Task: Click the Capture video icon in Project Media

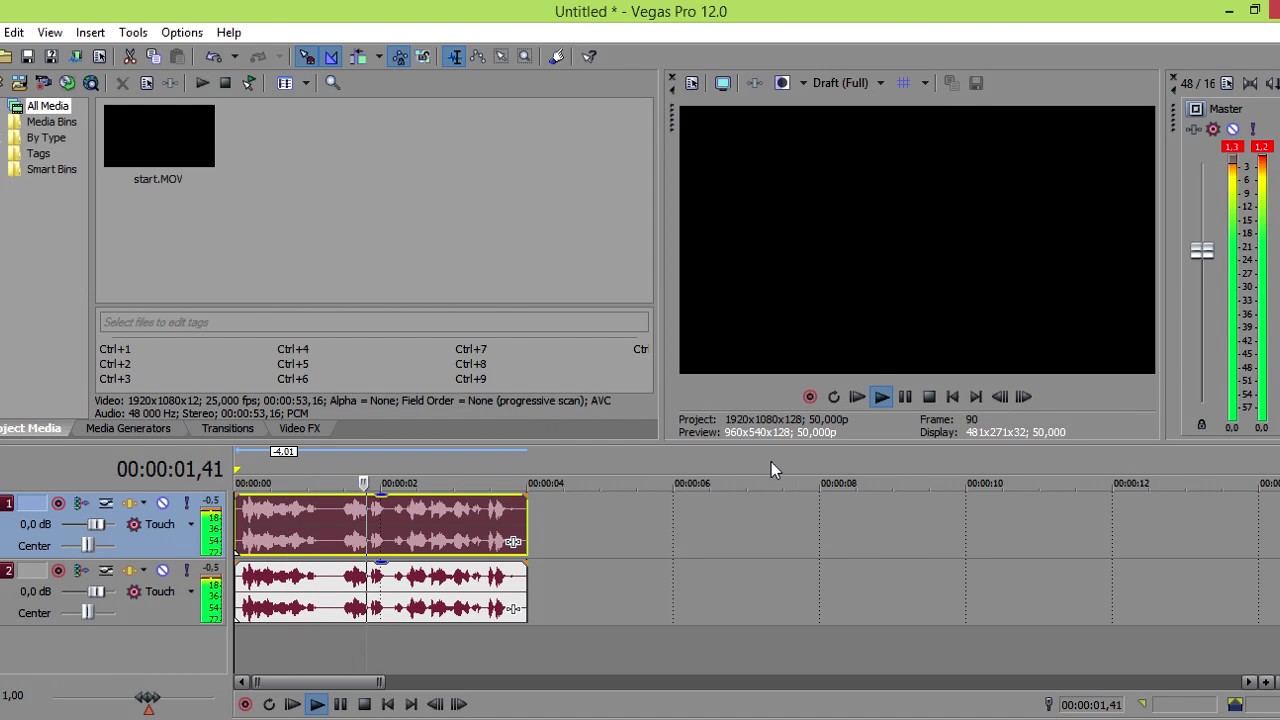Action: 43,83
